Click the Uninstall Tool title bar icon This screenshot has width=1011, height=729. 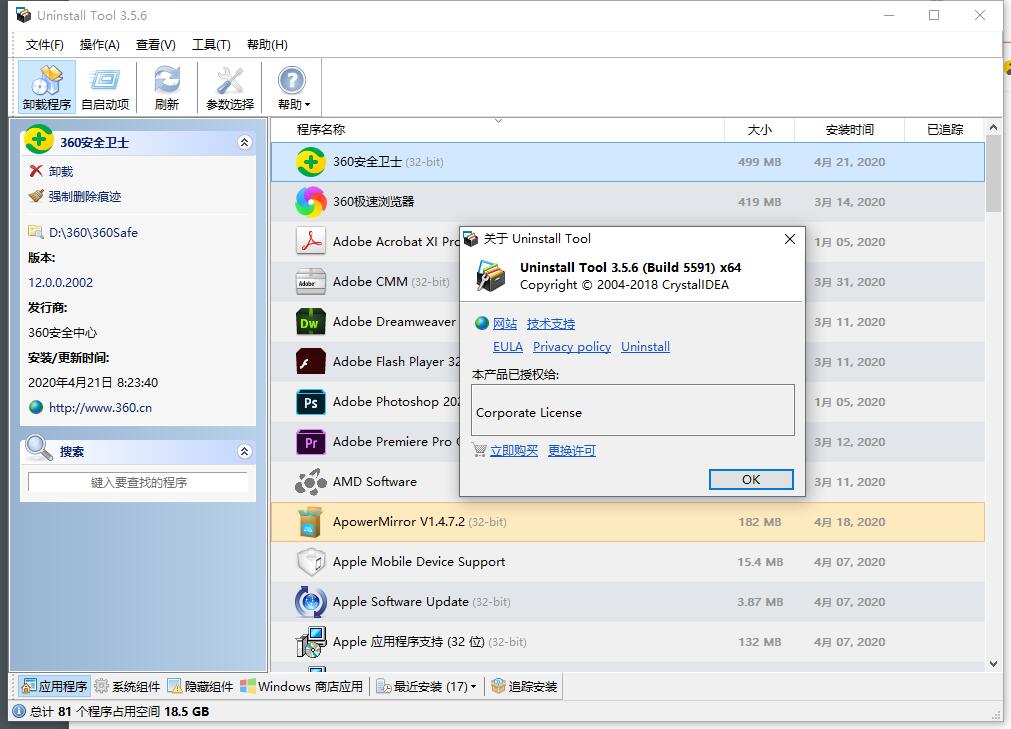click(x=24, y=15)
